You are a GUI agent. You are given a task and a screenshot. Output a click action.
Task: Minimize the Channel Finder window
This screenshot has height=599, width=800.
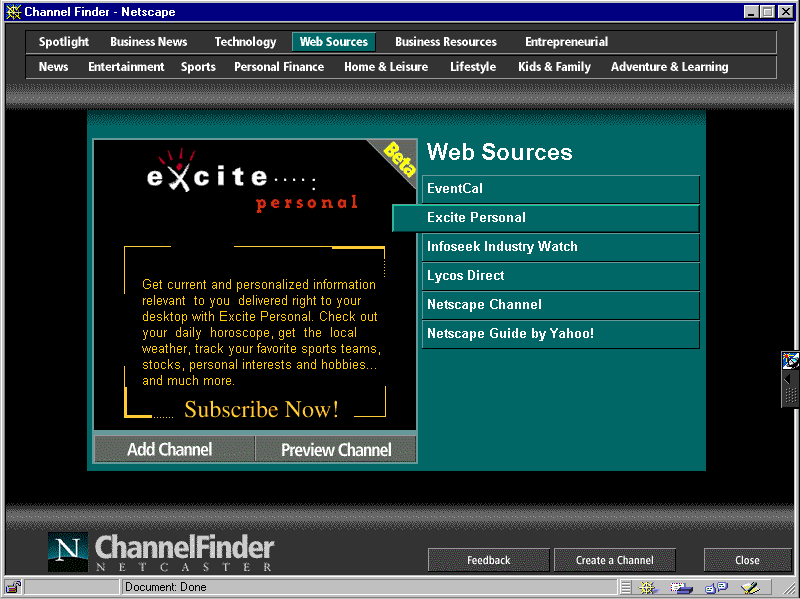pyautogui.click(x=750, y=12)
